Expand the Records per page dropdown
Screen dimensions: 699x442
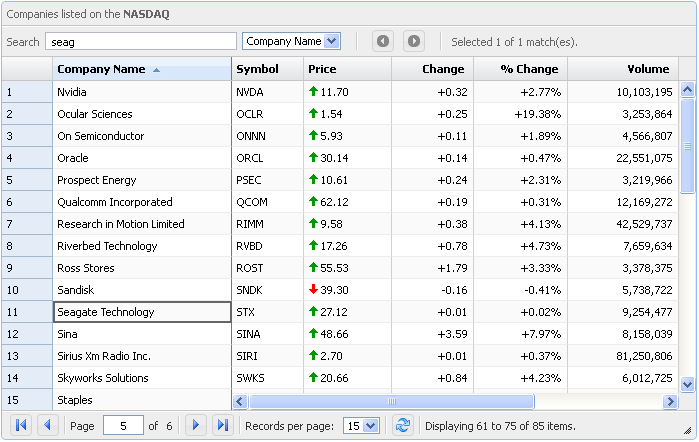(x=371, y=426)
